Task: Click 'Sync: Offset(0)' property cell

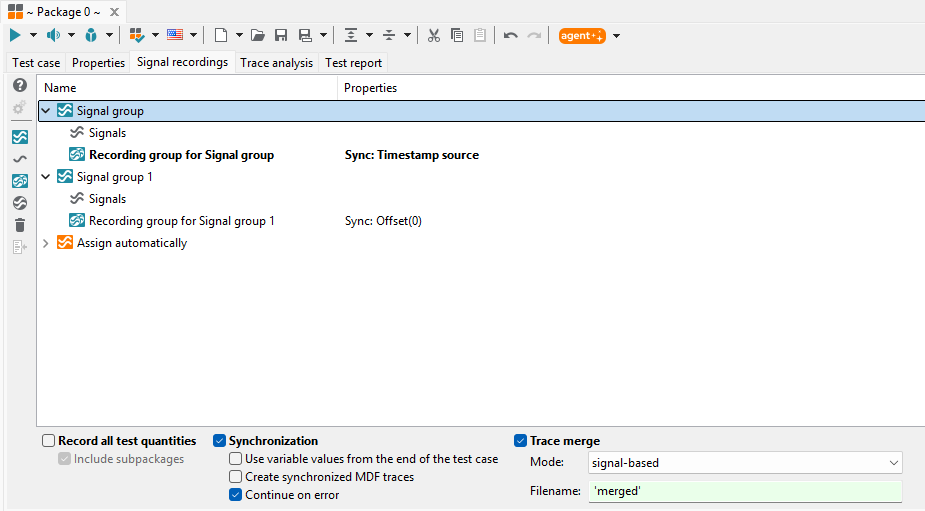Action: coord(383,221)
